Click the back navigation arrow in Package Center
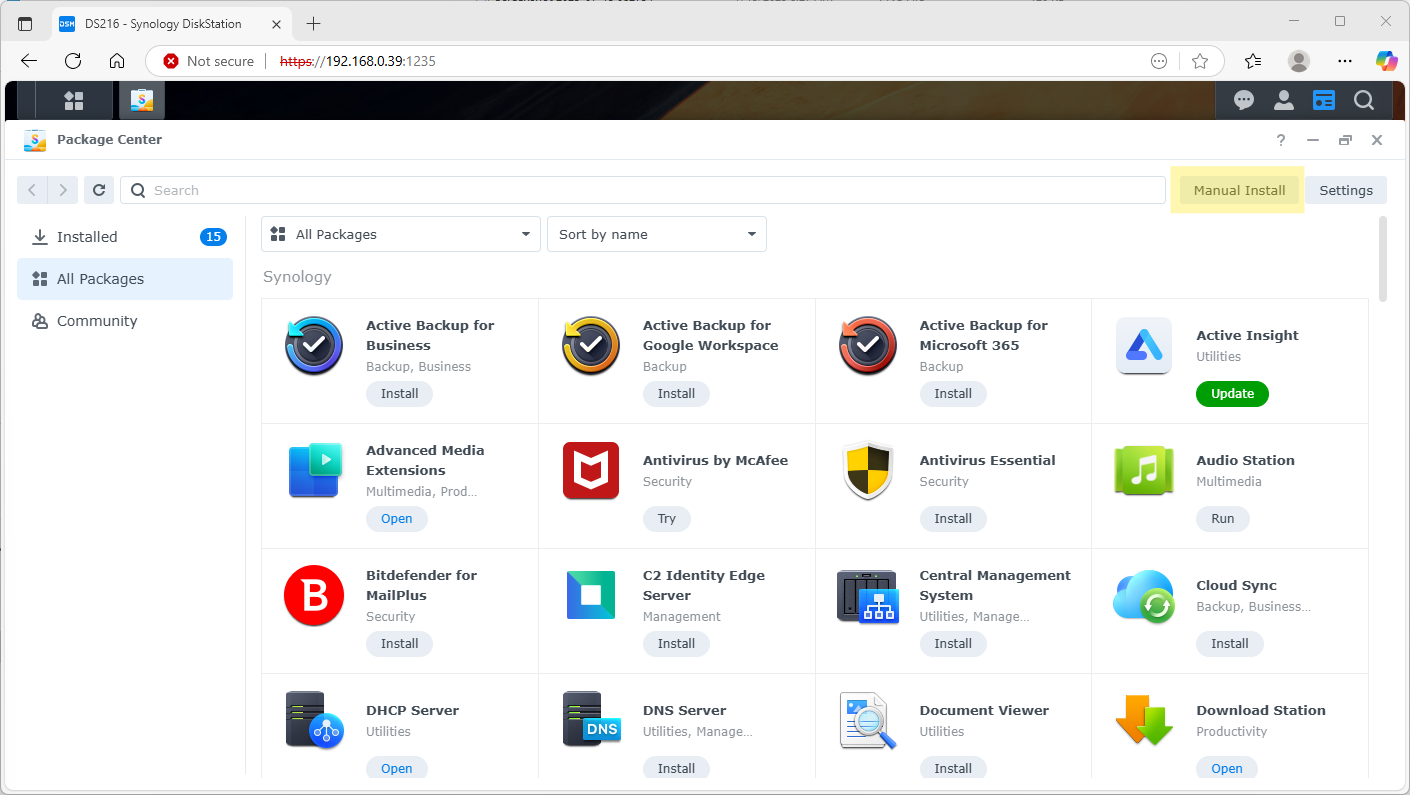This screenshot has height=795, width=1410. 31,190
